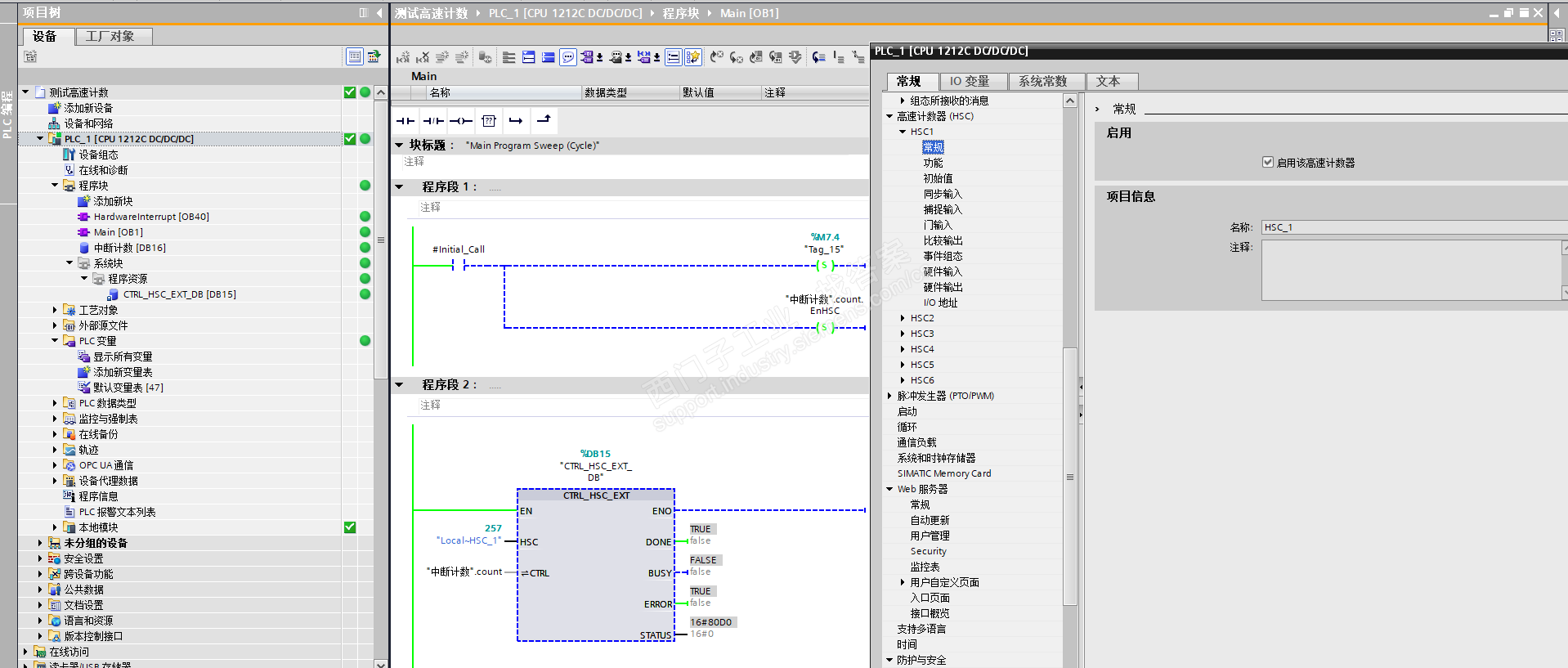Select 初始值 under HSC1
Screen dimensions: 1568x668
938,178
